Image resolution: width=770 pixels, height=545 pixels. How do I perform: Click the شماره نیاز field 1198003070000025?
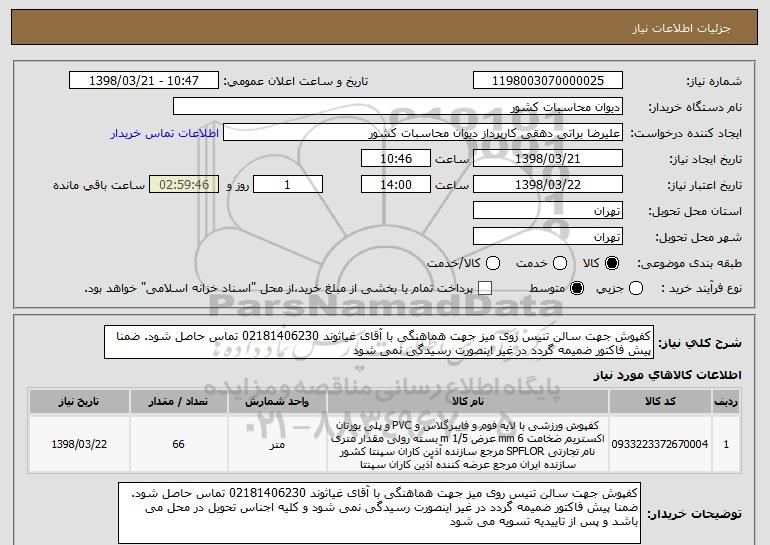[548, 81]
